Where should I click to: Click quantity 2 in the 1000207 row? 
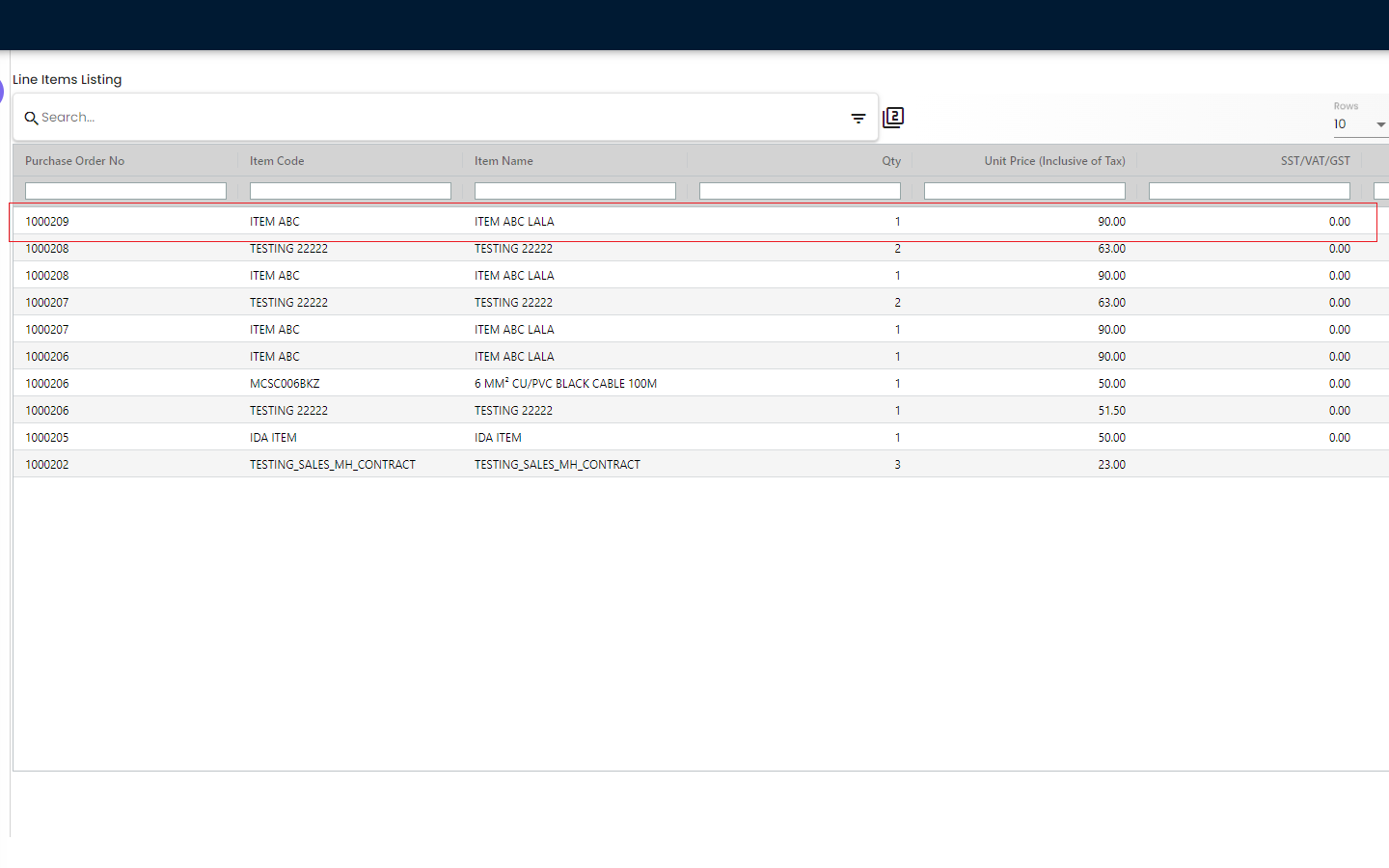coord(897,303)
